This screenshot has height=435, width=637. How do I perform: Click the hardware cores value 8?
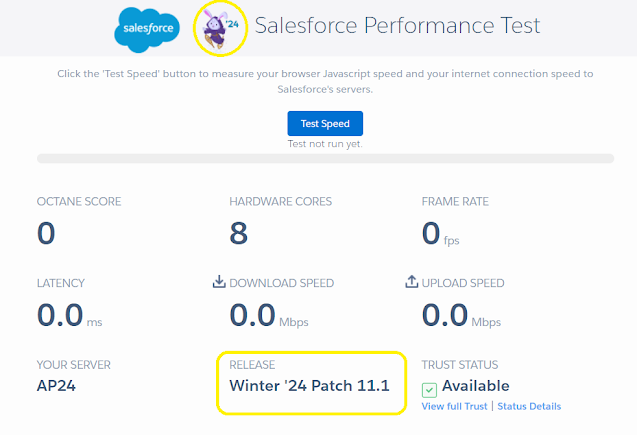pyautogui.click(x=238, y=234)
